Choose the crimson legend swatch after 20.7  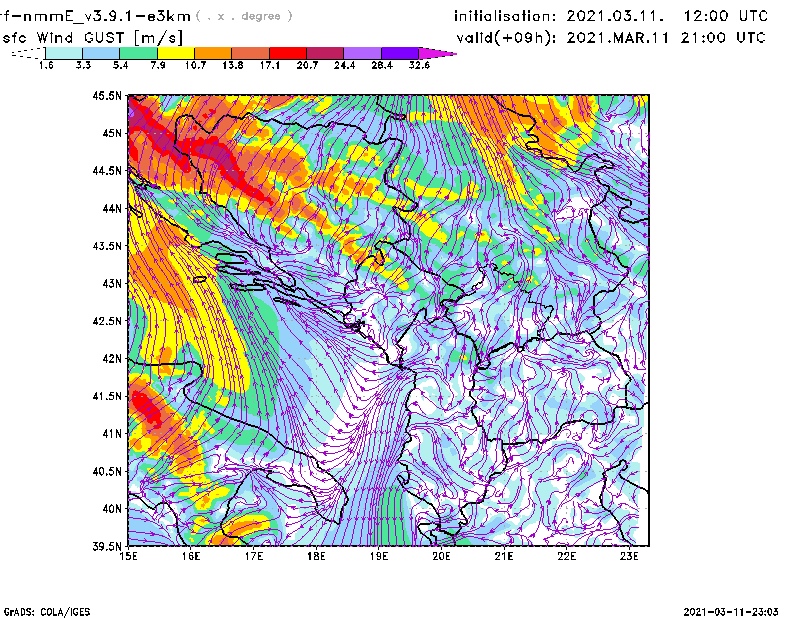(x=325, y=53)
